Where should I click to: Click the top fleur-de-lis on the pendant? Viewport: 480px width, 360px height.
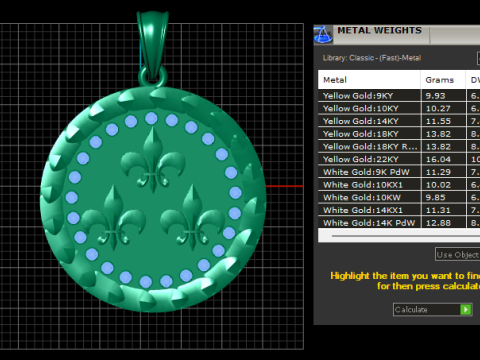[x=153, y=161]
